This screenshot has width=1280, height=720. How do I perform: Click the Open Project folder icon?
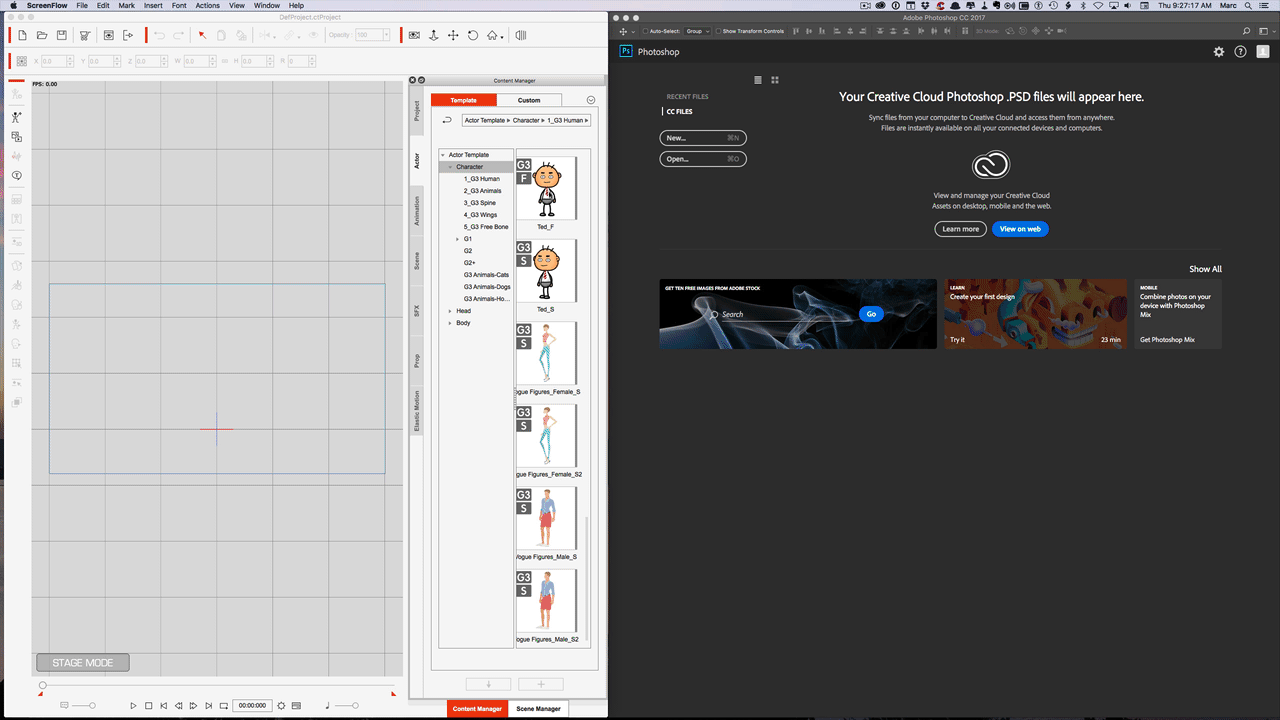pyautogui.click(x=42, y=36)
